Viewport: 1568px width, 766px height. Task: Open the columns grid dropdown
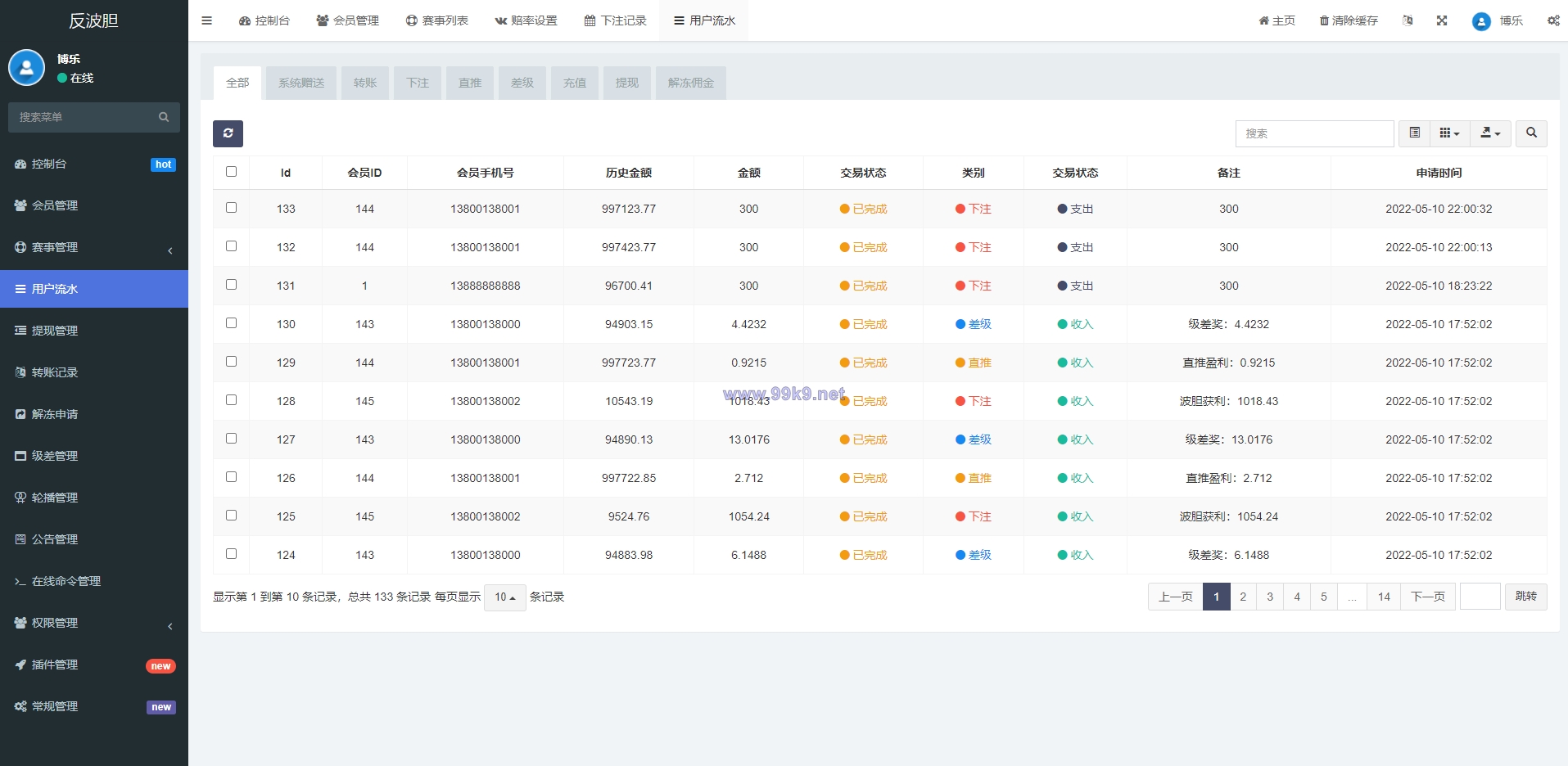coord(1449,133)
